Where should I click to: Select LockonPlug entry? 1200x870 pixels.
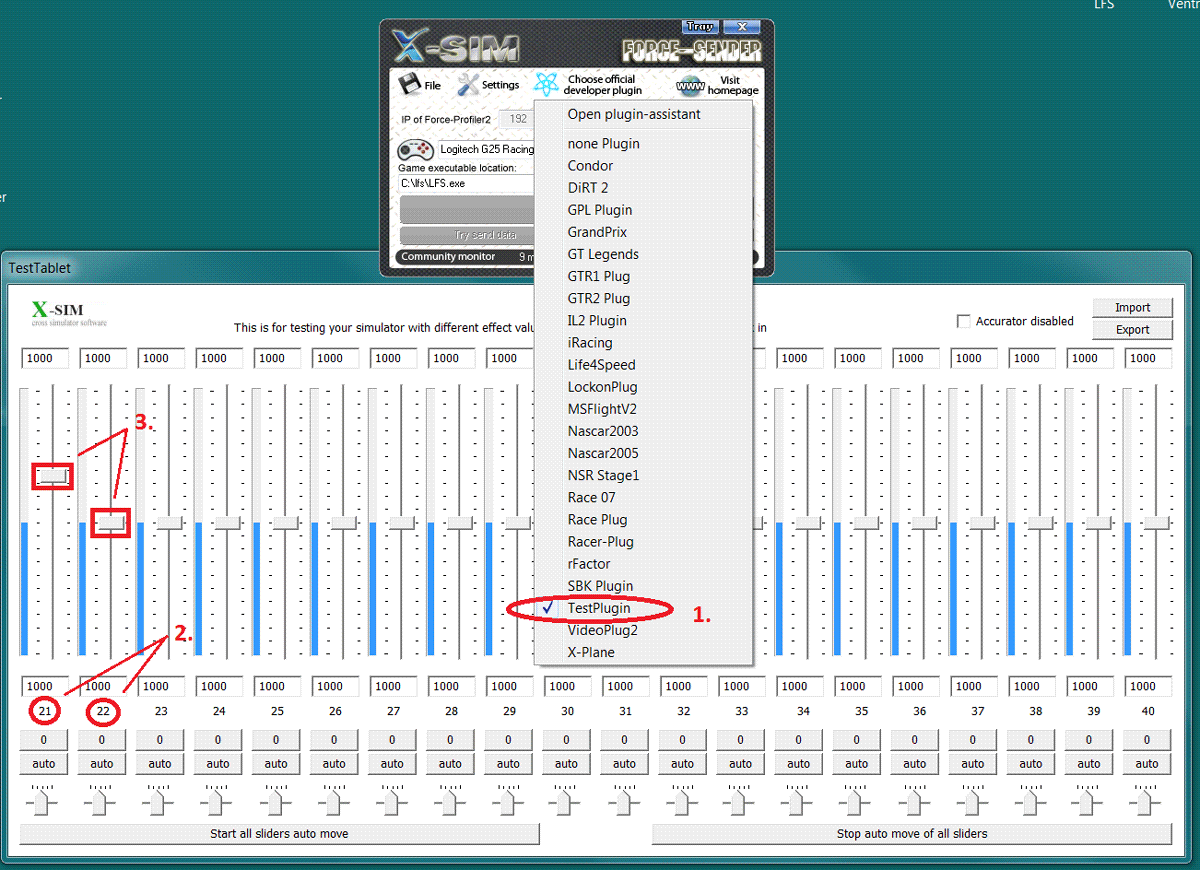pyautogui.click(x=602, y=387)
